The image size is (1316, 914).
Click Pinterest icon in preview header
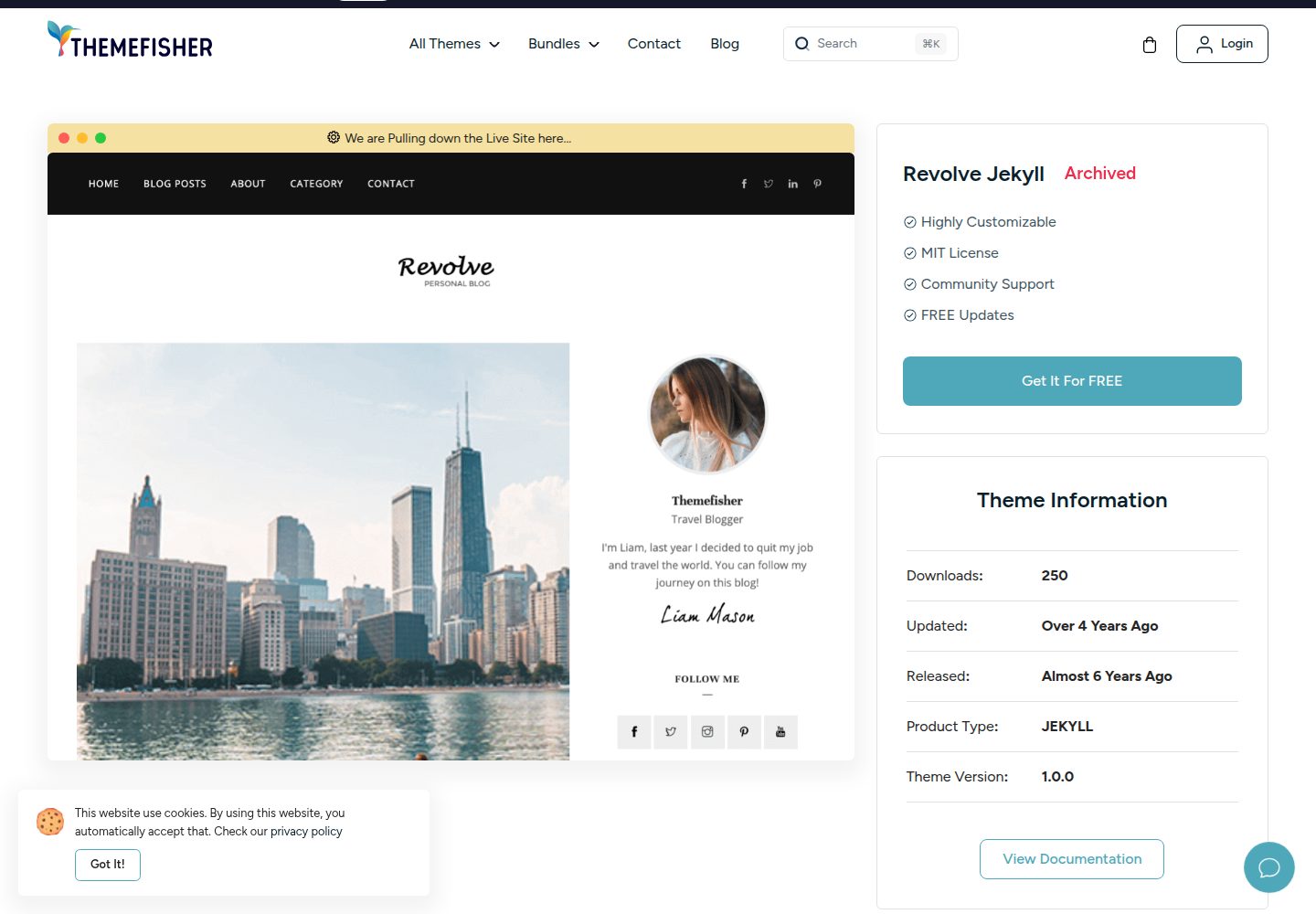point(818,184)
